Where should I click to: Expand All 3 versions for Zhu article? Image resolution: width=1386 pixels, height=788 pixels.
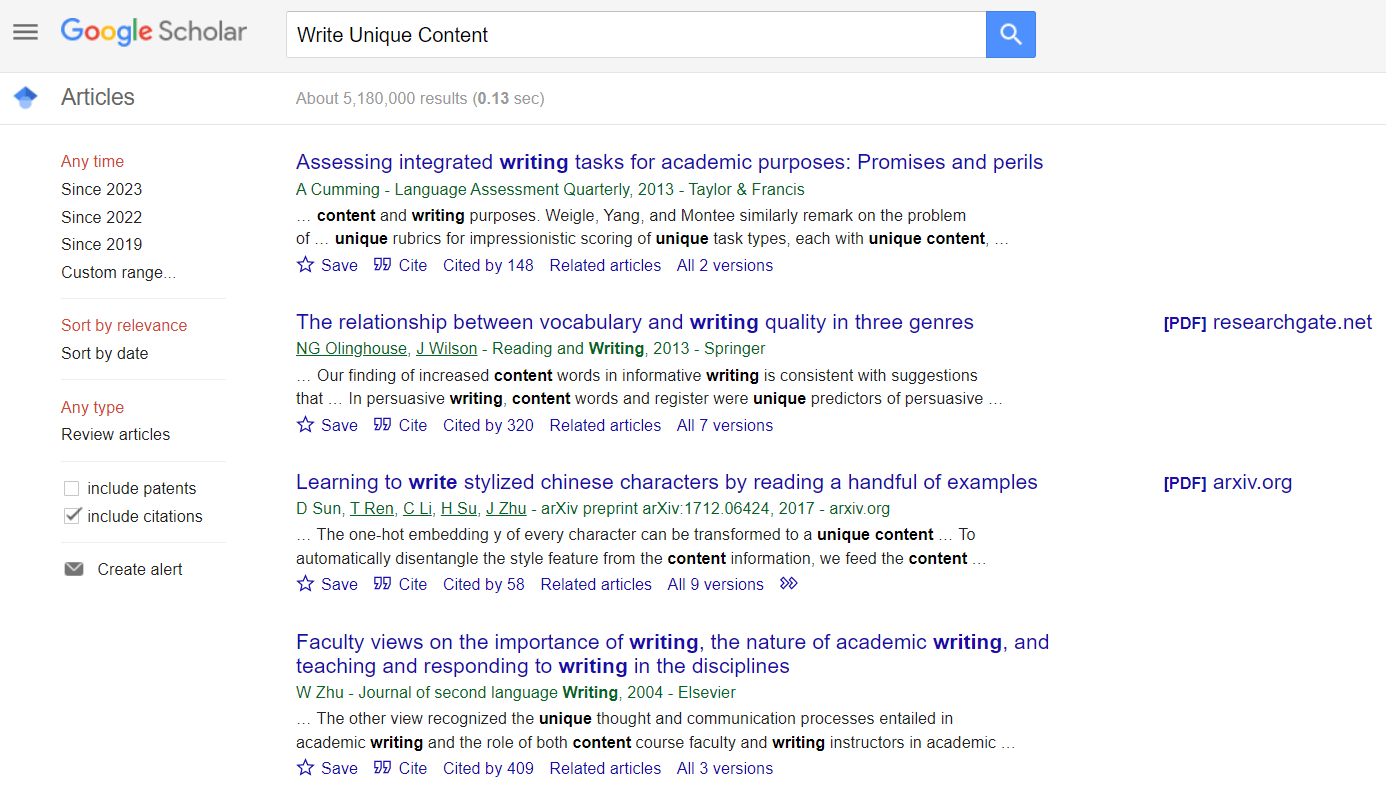[x=725, y=768]
